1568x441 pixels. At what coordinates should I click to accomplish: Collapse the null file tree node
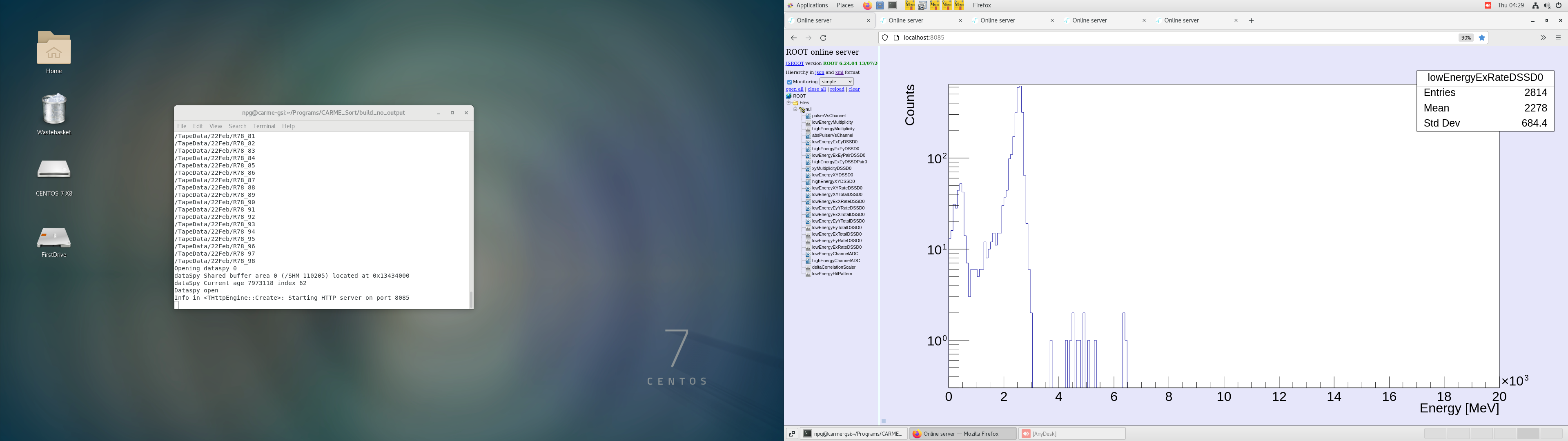click(x=795, y=110)
